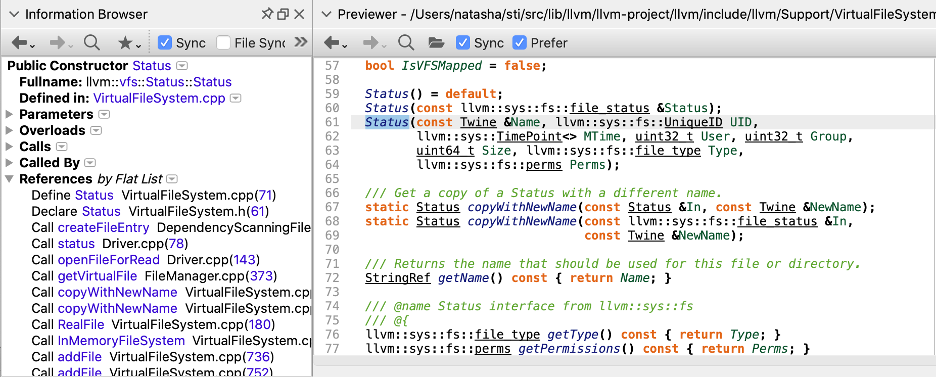This screenshot has width=936, height=378.
Task: Open Parameters options dropdown
Action: tap(104, 114)
